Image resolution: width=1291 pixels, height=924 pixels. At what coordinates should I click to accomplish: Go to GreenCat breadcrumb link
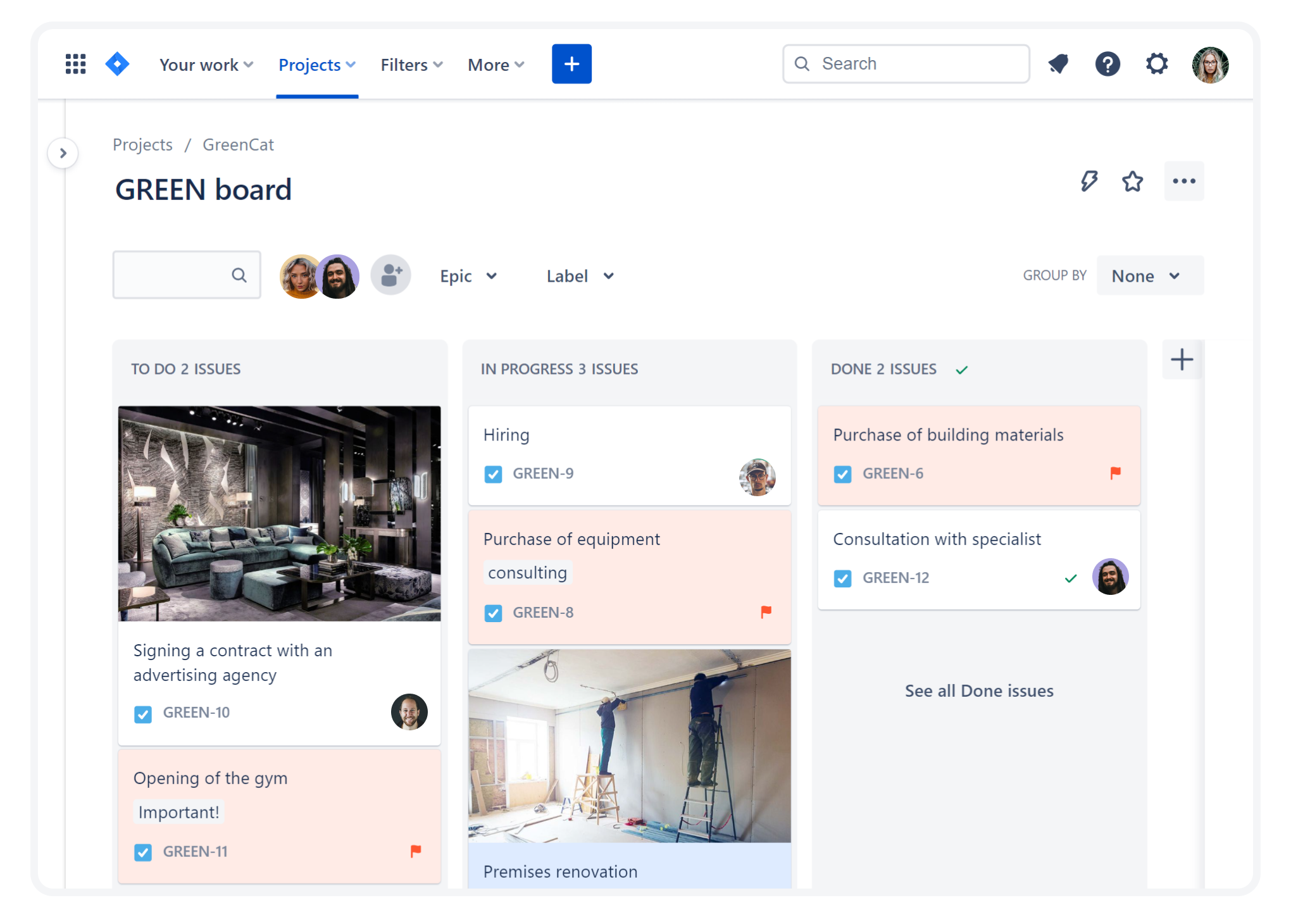click(238, 145)
